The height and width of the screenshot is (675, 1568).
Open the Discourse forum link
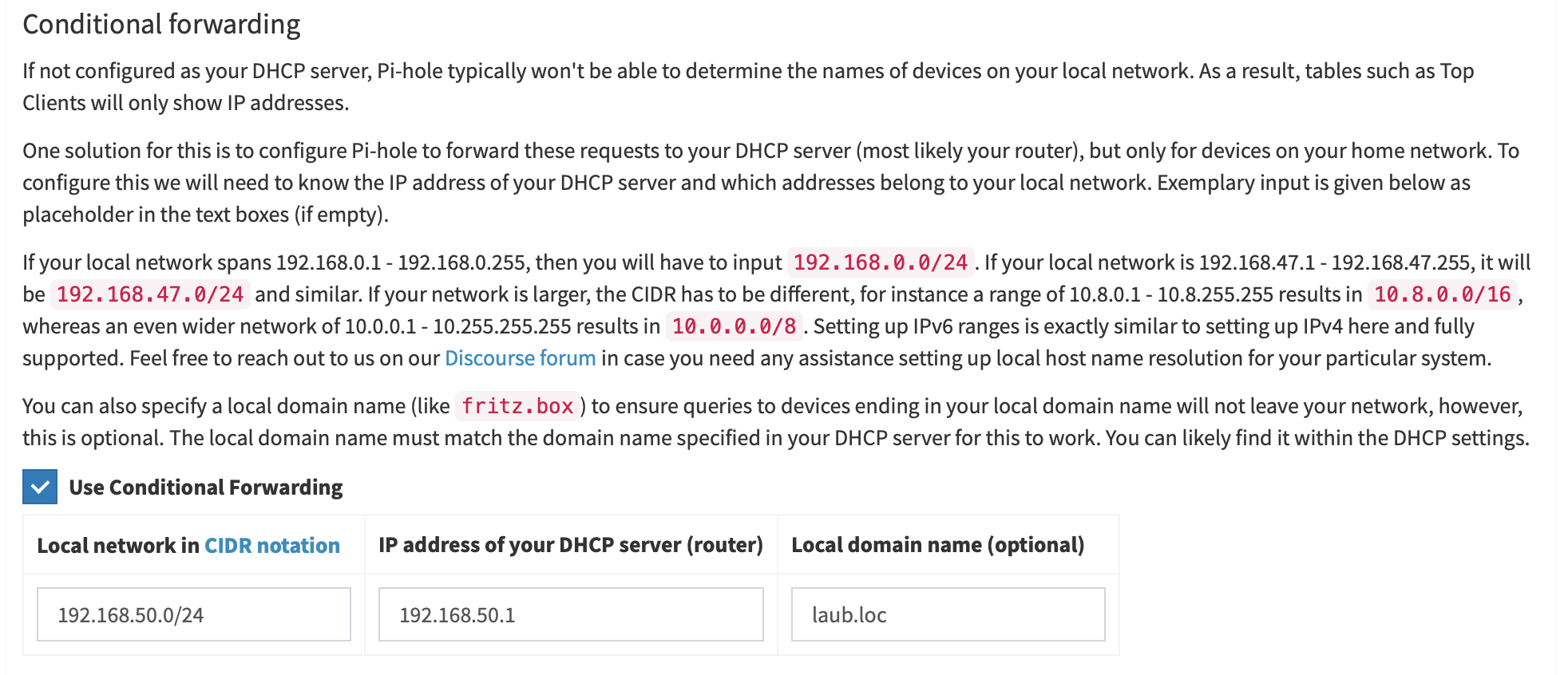coord(520,358)
